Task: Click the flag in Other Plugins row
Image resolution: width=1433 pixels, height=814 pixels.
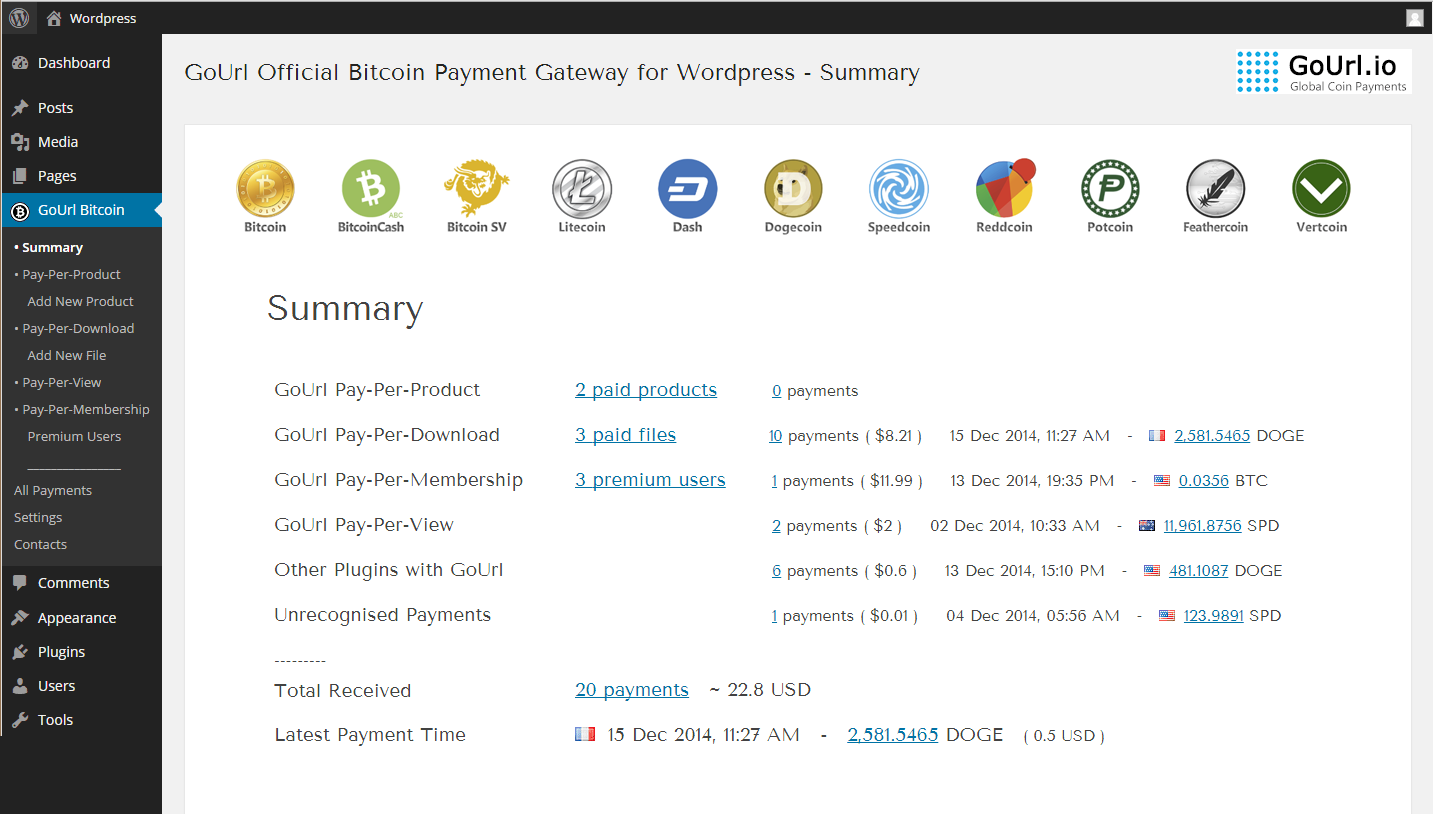Action: (x=1152, y=571)
